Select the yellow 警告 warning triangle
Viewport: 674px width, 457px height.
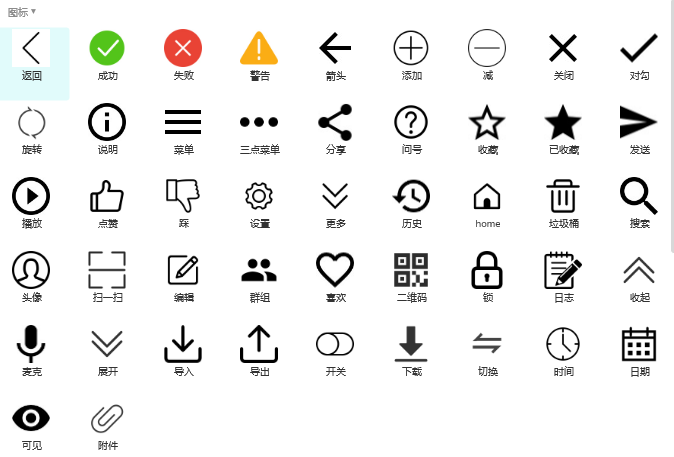[259, 48]
